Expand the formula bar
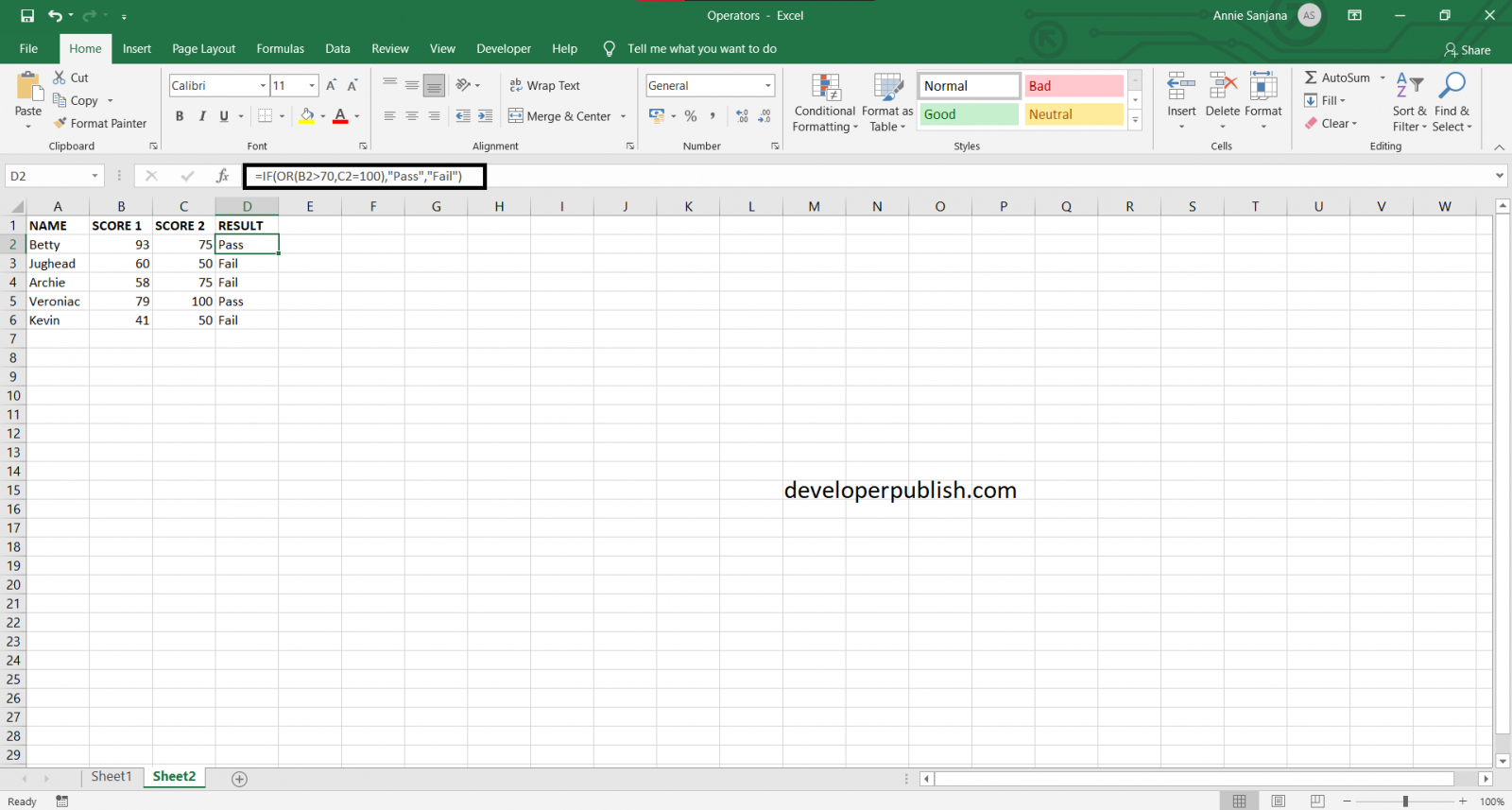 1500,176
